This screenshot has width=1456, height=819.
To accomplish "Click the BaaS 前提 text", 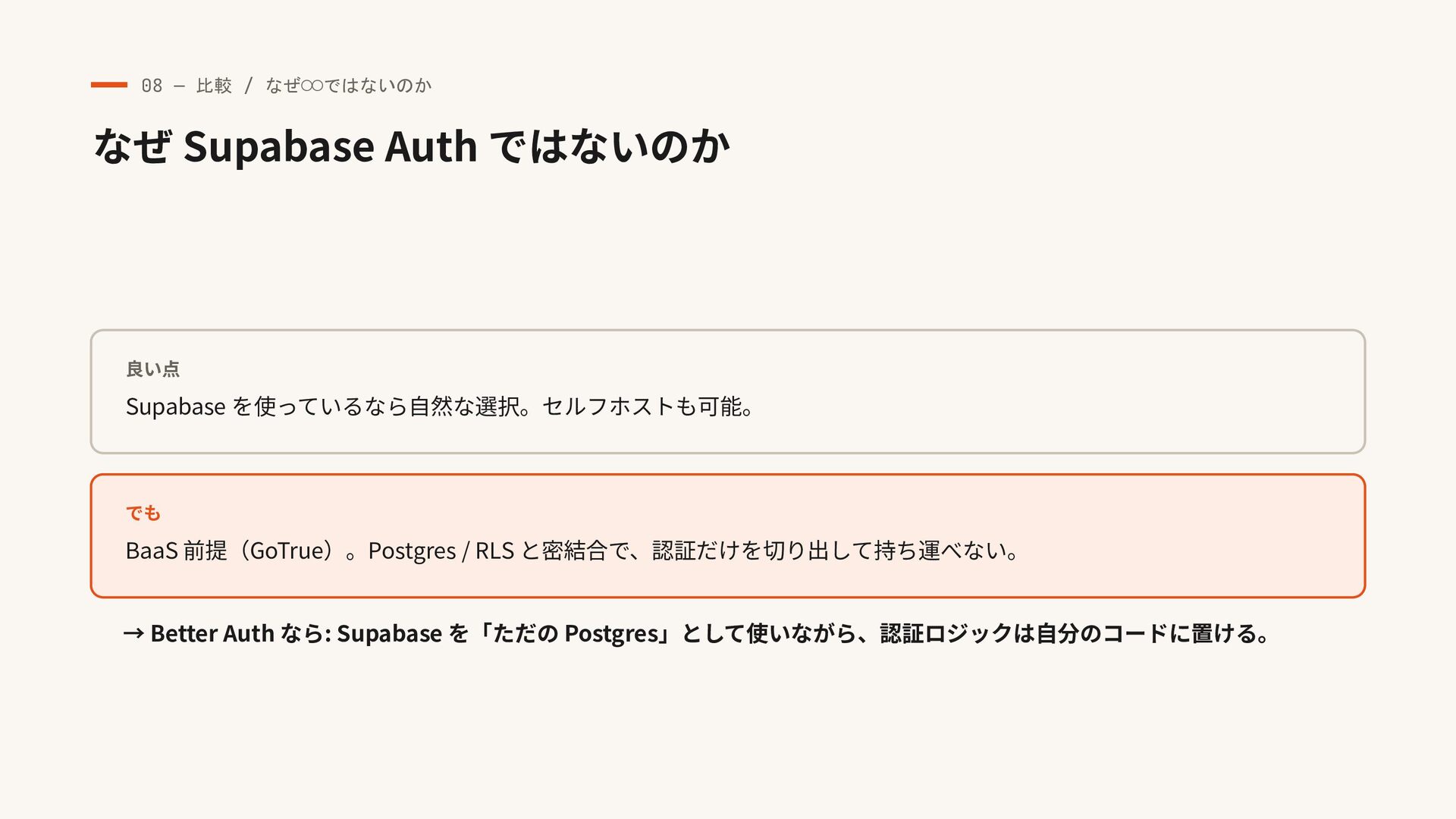I will coord(177,551).
